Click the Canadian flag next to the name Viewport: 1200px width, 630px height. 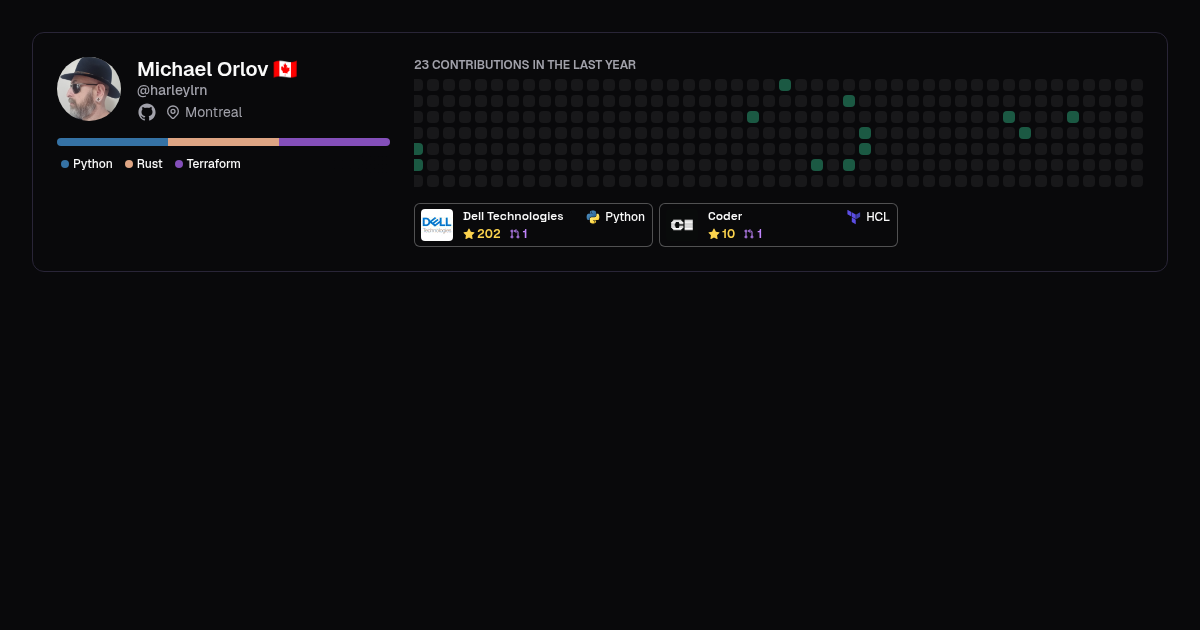[285, 69]
